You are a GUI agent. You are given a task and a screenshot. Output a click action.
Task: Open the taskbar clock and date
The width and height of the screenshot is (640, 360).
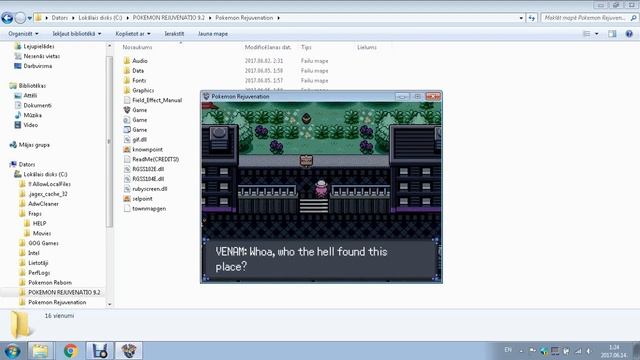pyautogui.click(x=614, y=351)
